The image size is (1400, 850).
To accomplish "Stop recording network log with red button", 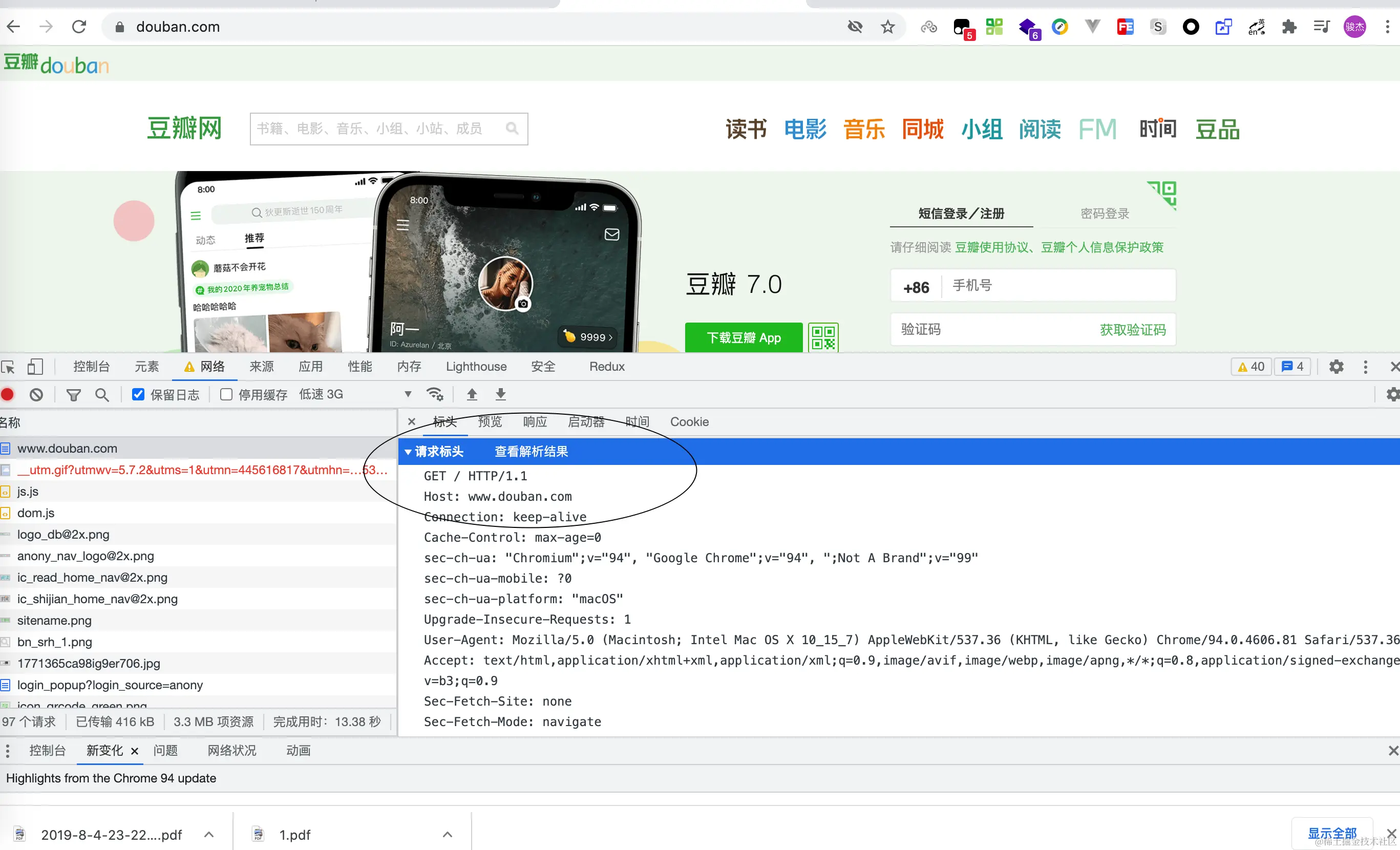I will pyautogui.click(x=7, y=394).
